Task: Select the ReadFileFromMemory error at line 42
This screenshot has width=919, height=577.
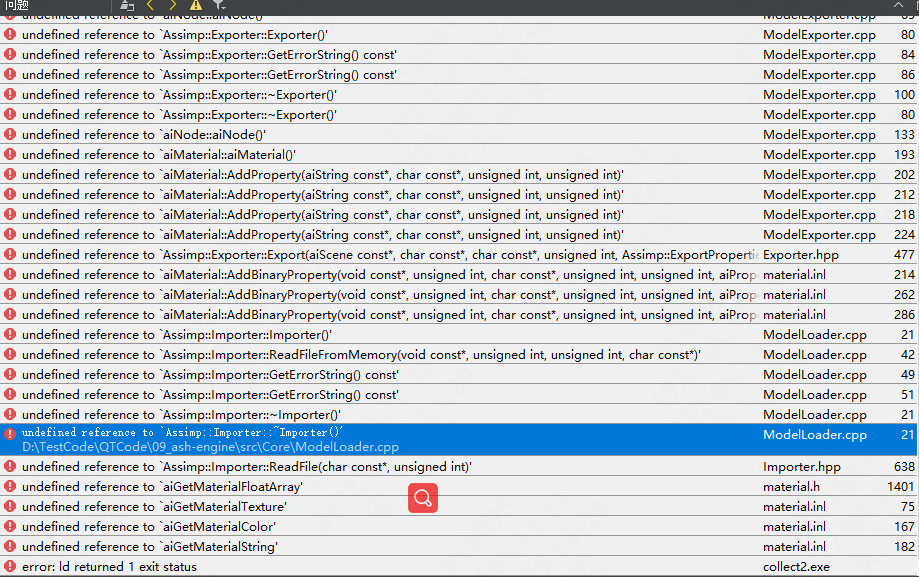Action: click(x=460, y=355)
